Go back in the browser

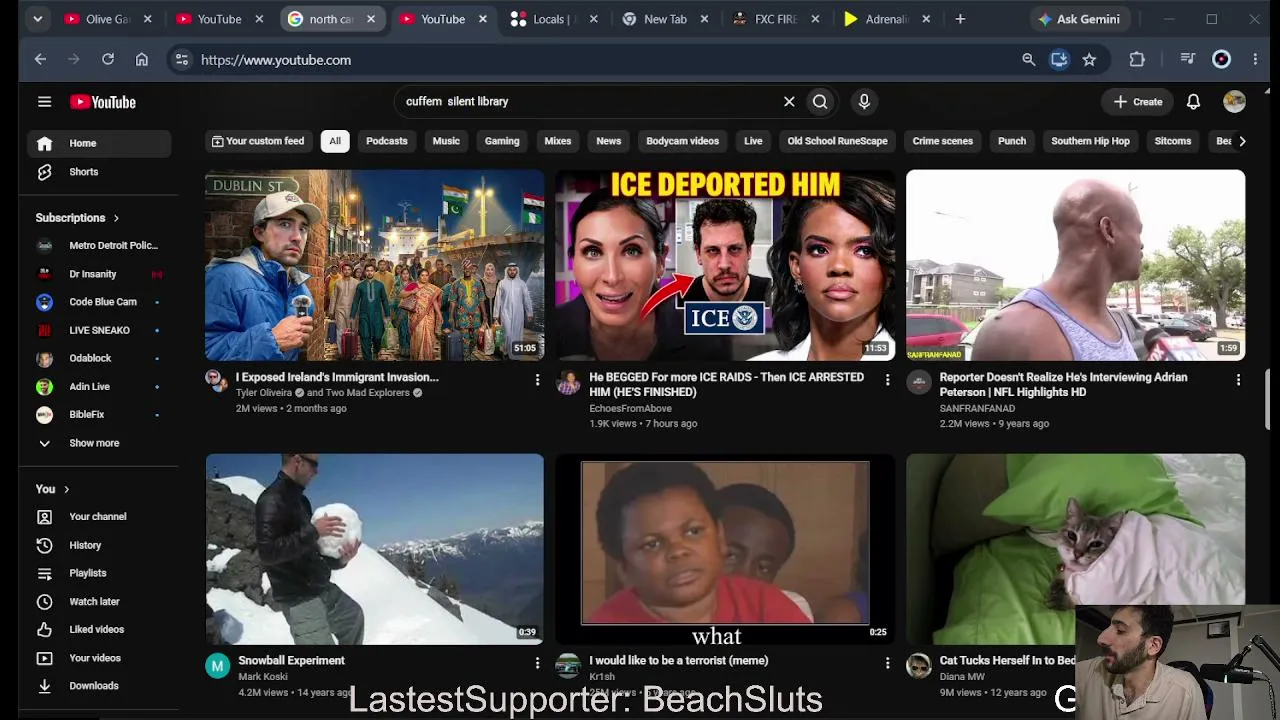(40, 60)
